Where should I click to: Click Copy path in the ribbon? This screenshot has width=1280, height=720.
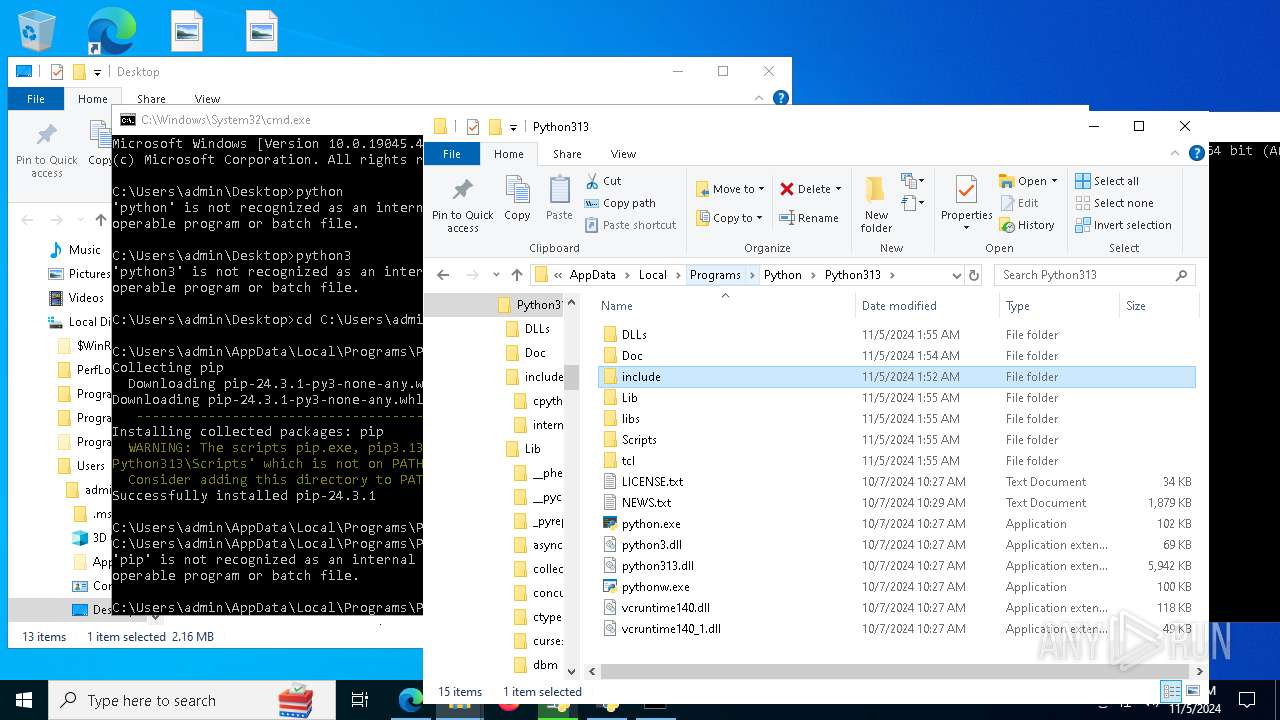620,203
